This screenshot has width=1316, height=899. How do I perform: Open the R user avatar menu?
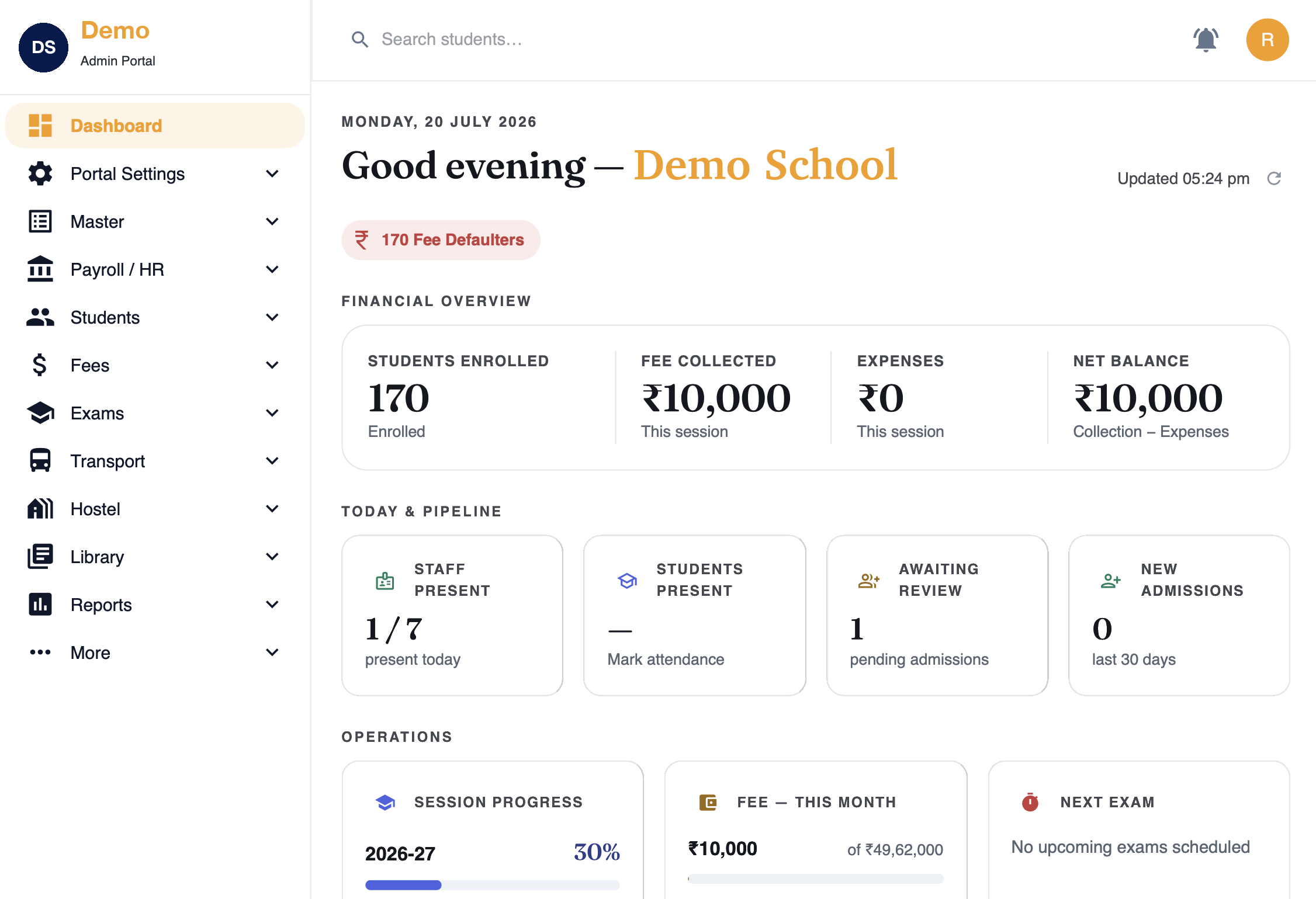coord(1267,40)
